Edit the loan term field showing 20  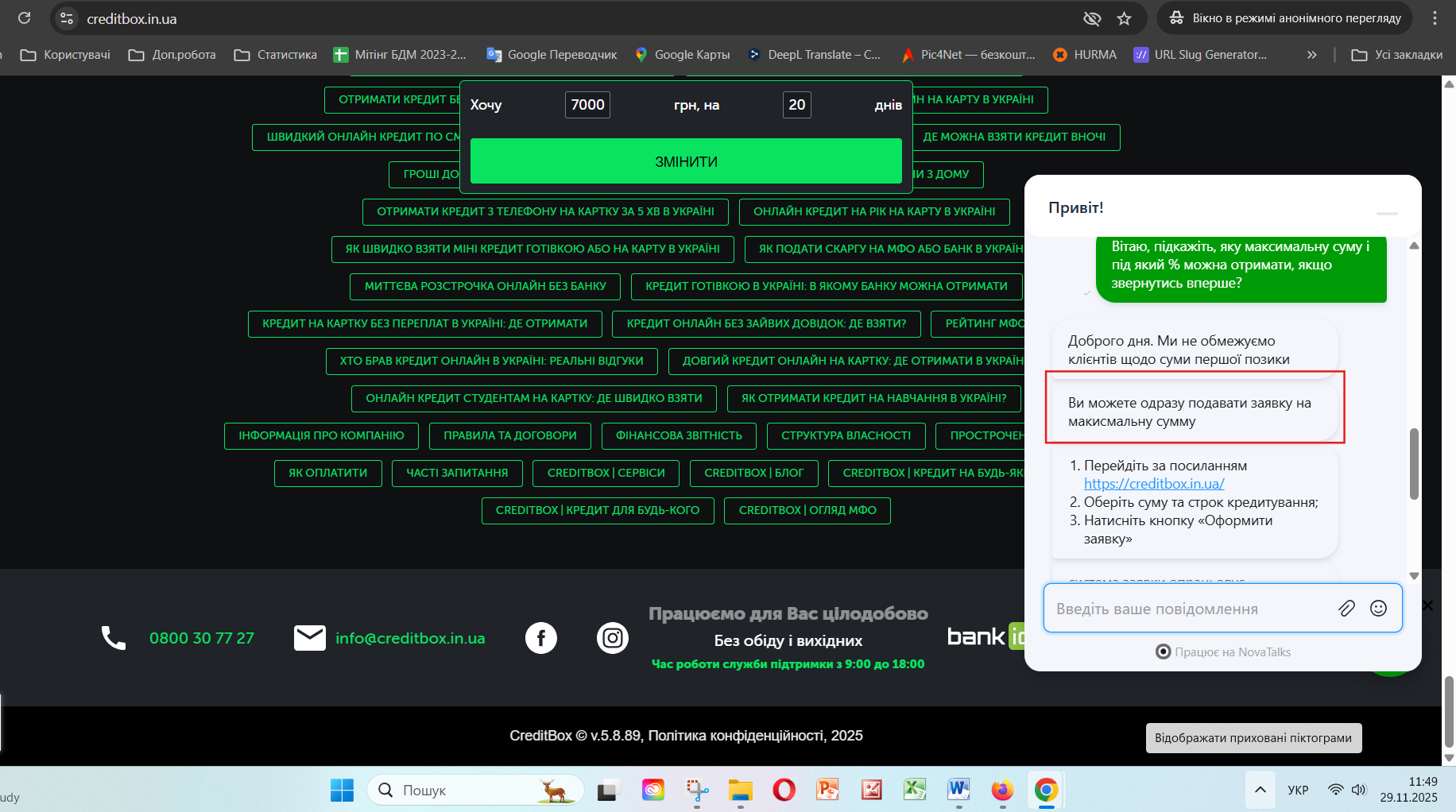coord(797,105)
